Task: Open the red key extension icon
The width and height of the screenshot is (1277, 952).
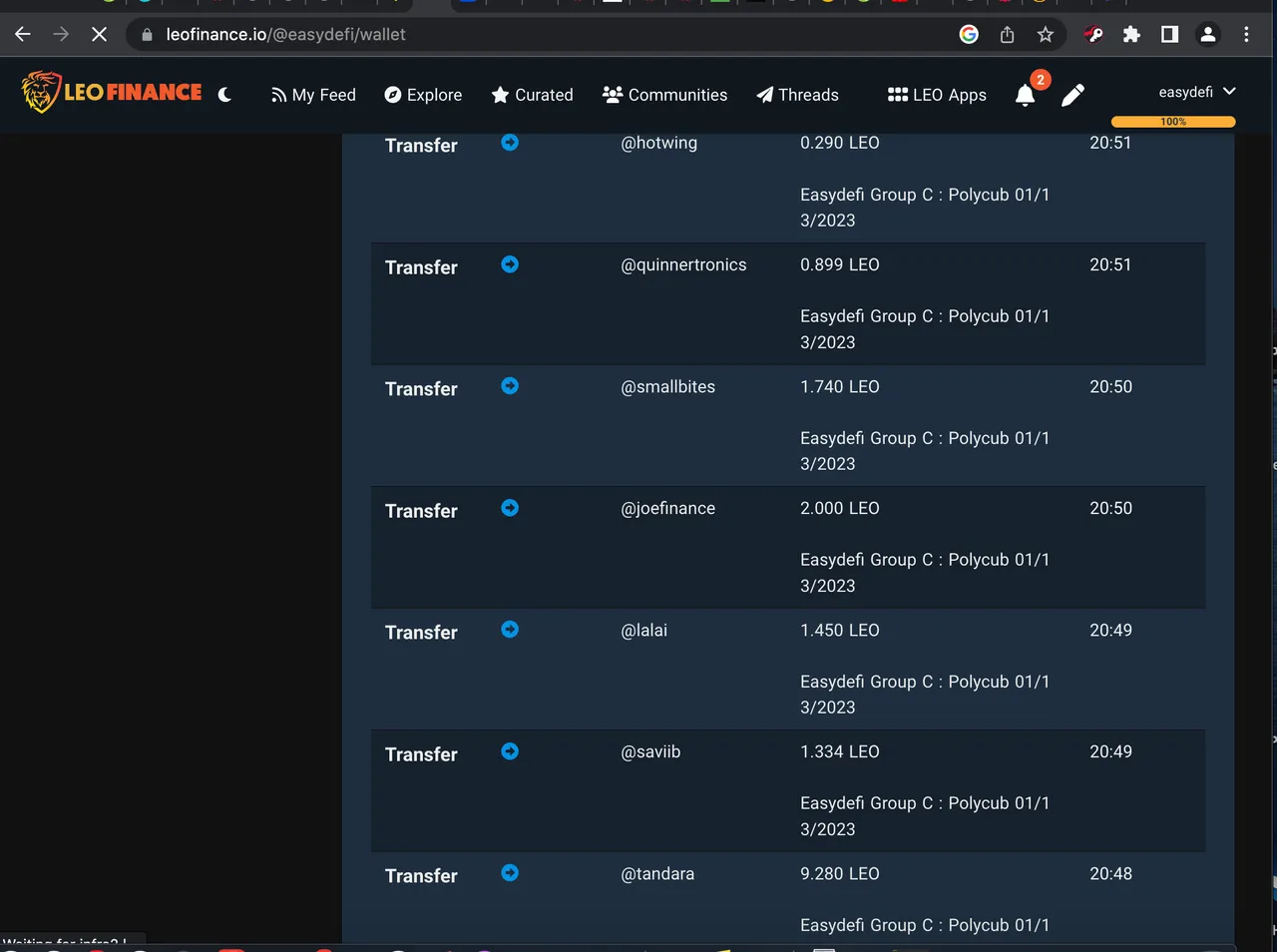Action: click(x=1093, y=35)
